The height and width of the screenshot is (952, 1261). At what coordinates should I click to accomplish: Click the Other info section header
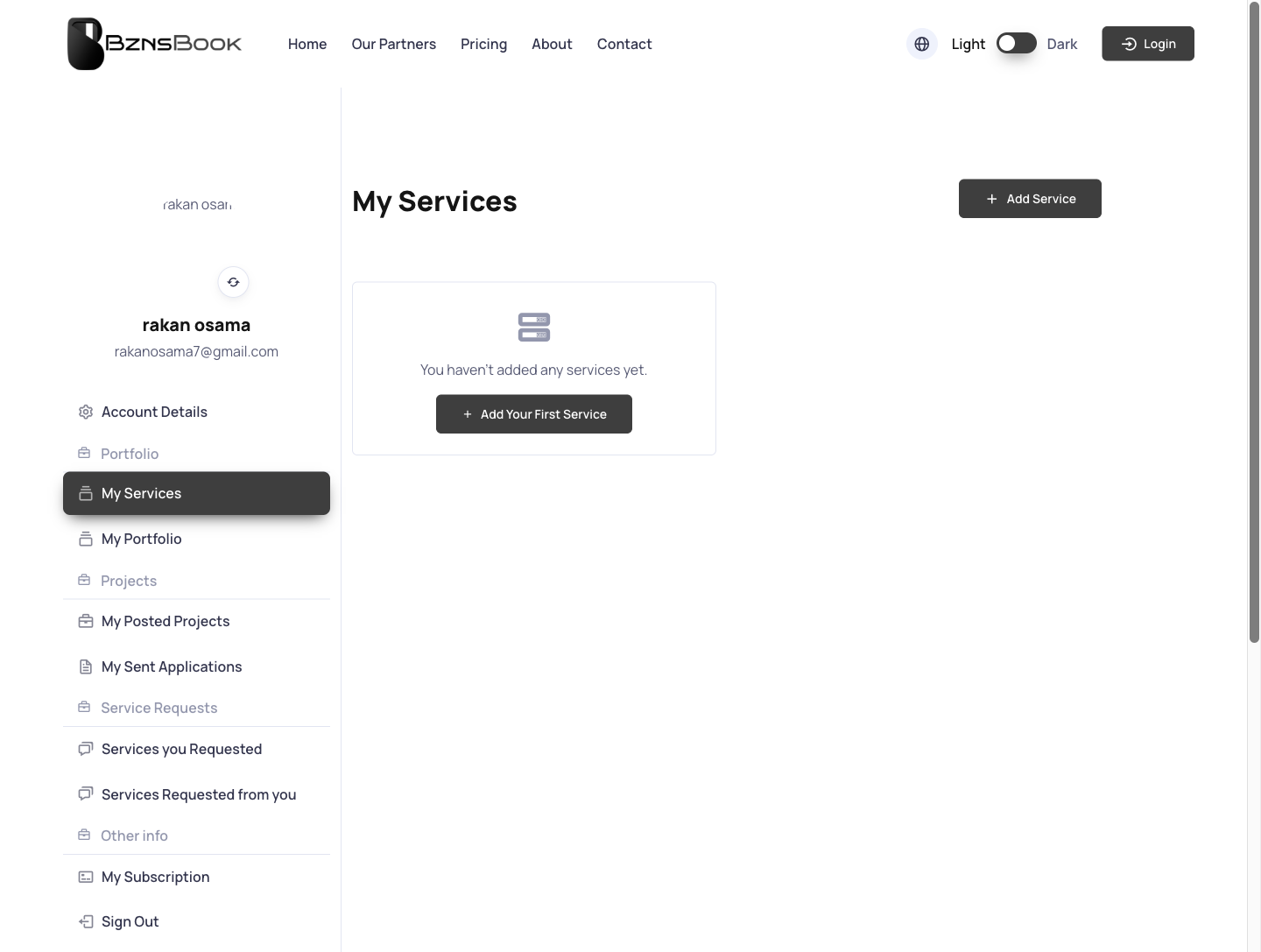click(134, 836)
